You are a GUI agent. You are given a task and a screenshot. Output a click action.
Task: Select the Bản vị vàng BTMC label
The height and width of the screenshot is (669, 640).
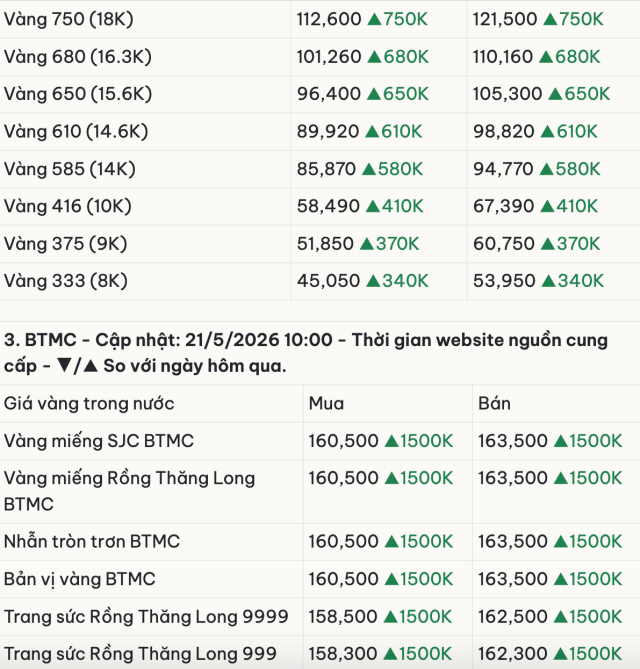(80, 579)
